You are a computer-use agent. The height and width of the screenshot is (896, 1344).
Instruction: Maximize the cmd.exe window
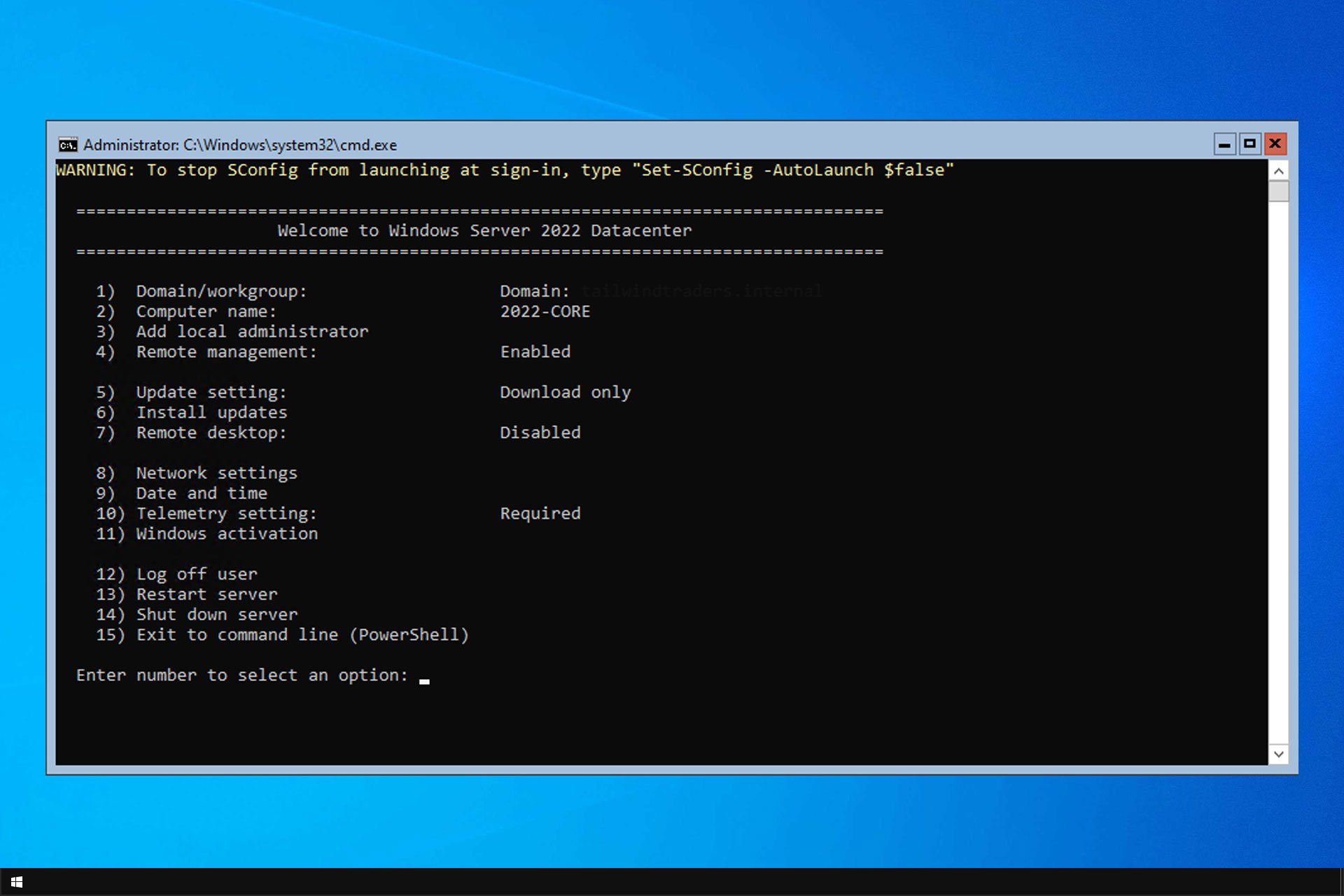[1249, 144]
